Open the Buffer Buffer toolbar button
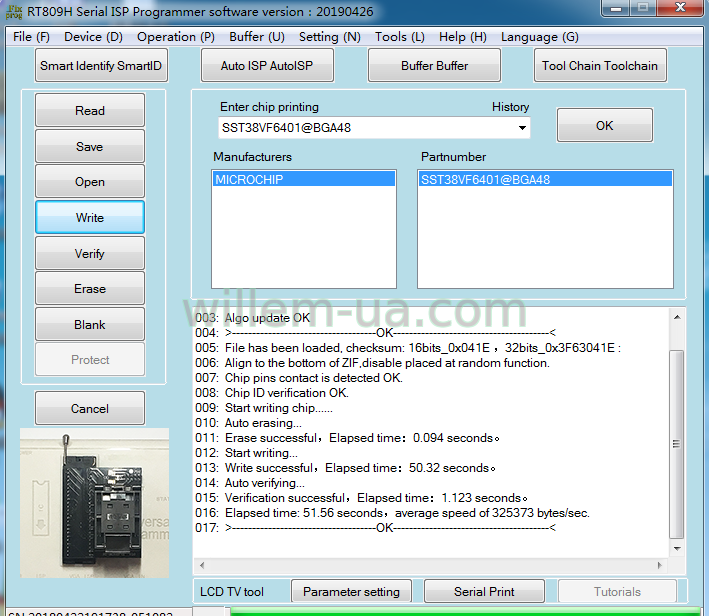The image size is (709, 616). click(434, 66)
